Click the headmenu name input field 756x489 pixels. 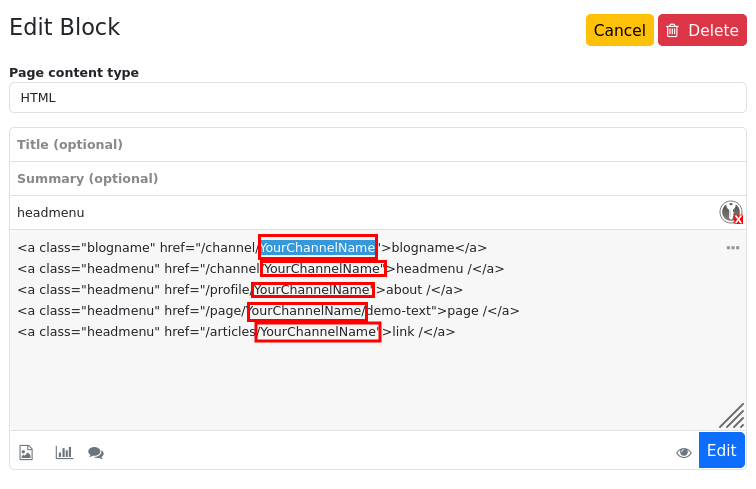(360, 213)
